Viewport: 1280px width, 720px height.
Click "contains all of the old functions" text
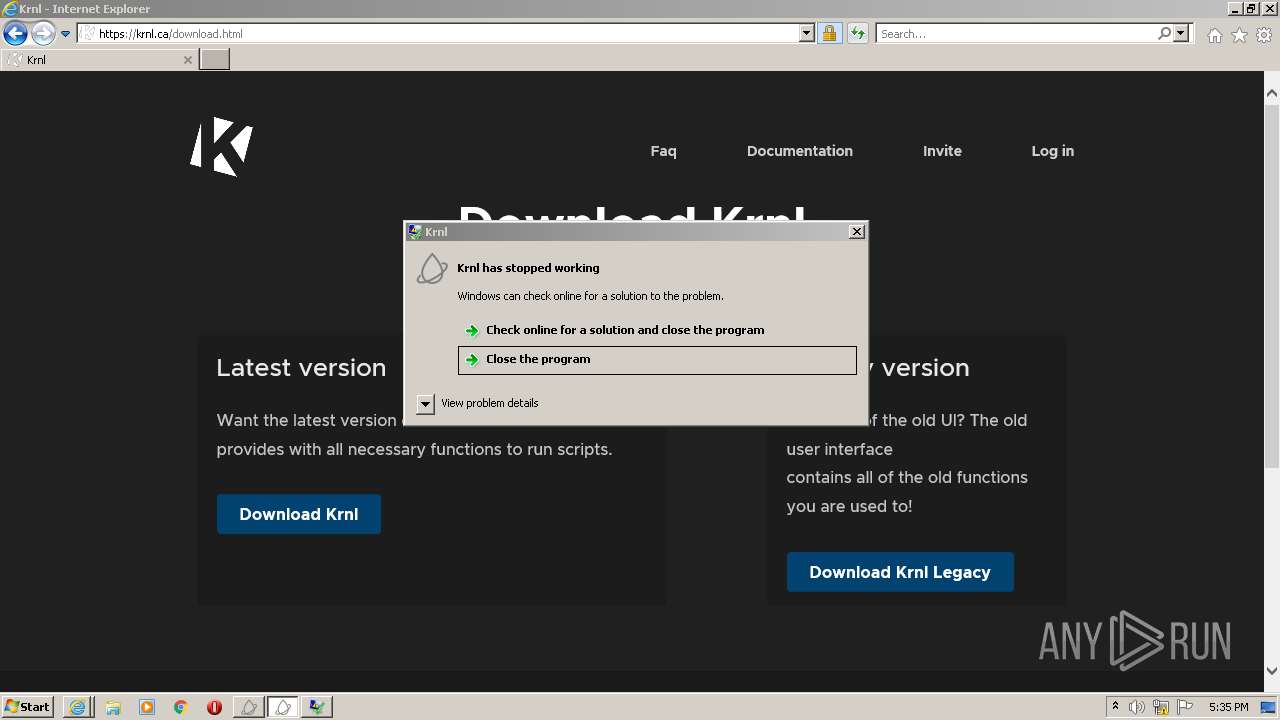point(907,478)
